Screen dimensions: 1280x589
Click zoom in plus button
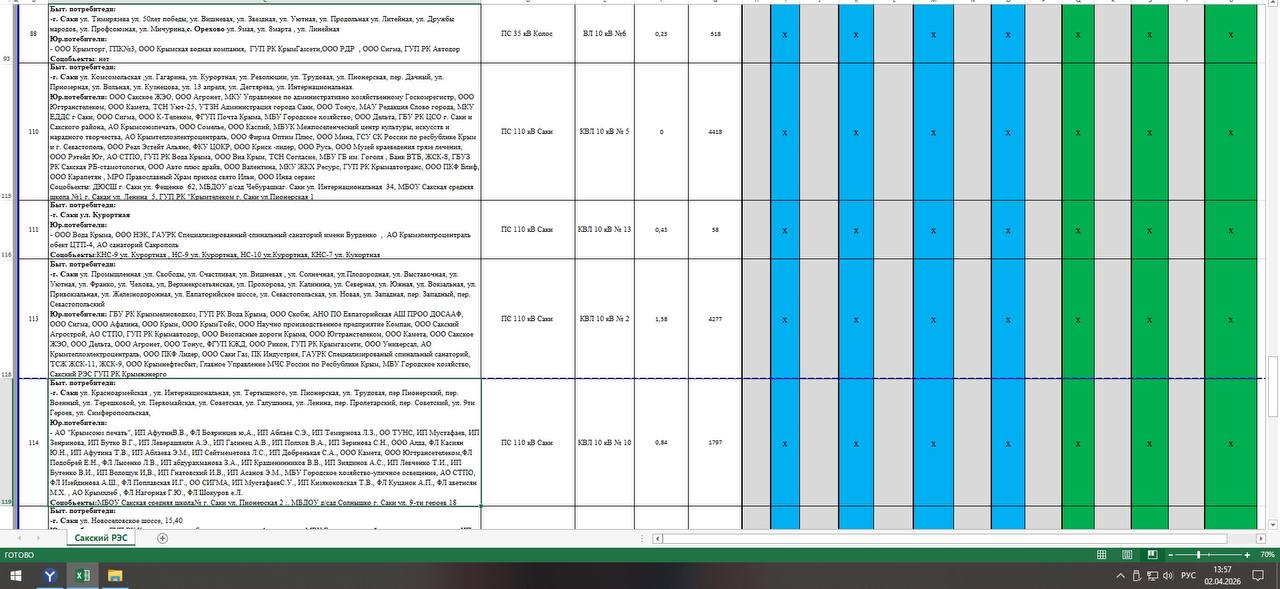click(x=1247, y=555)
